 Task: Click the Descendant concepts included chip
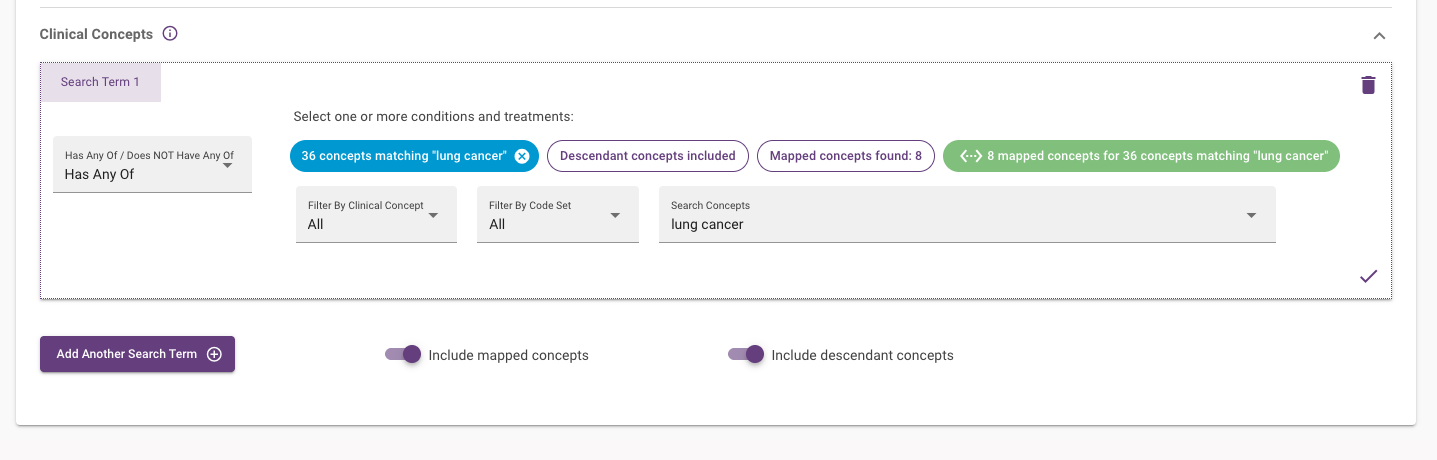[x=647, y=156]
